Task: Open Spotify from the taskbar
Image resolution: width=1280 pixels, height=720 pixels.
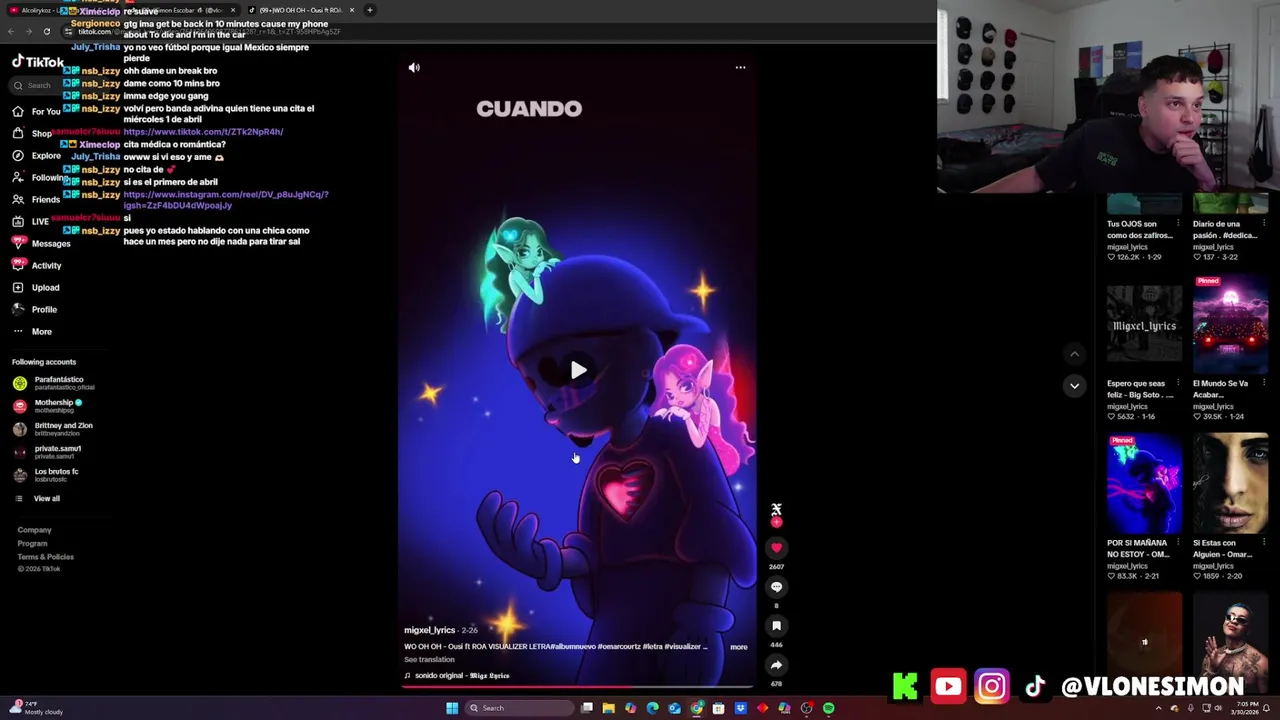Action: click(828, 708)
